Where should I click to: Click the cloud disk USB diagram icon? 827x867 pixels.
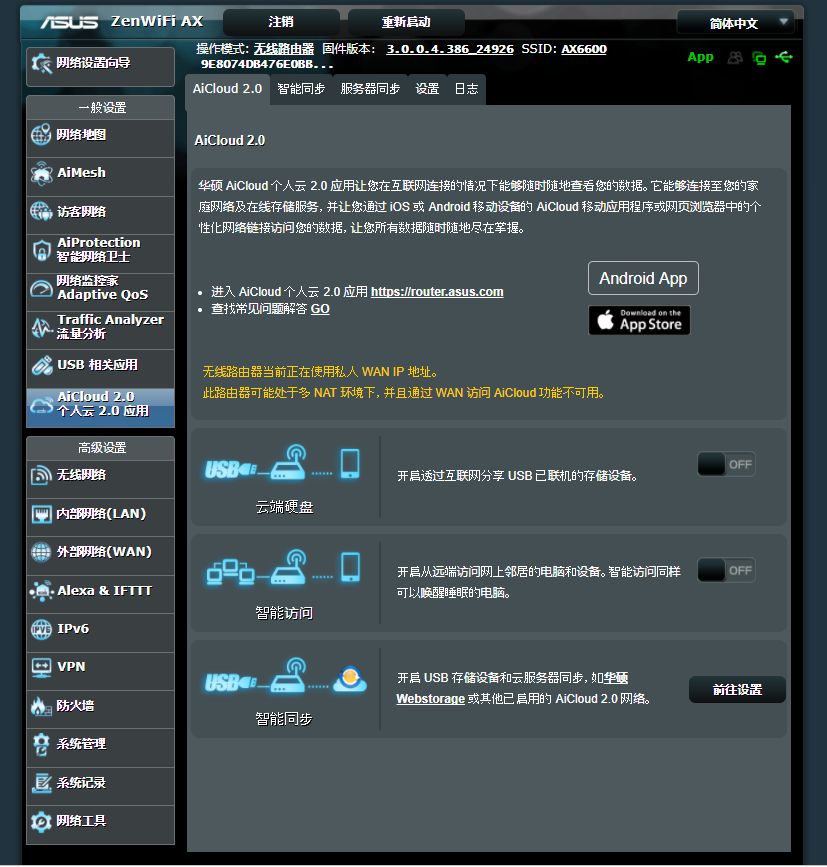(282, 463)
